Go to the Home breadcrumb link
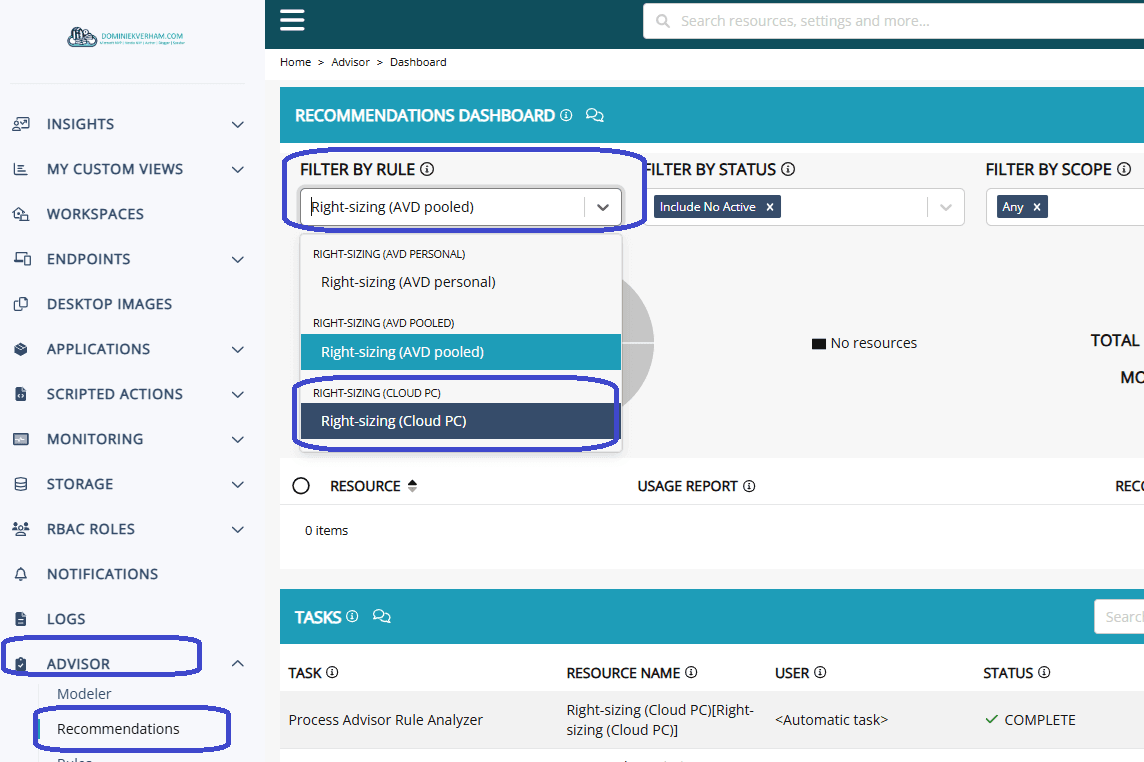Screen dimensions: 1144x762 295,62
